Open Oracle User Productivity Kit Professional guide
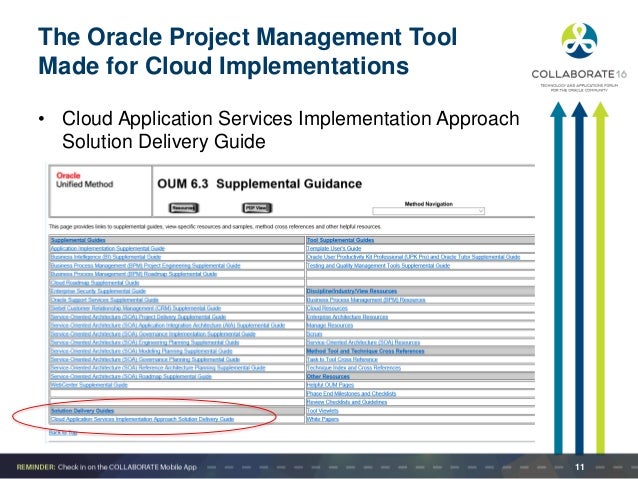The image size is (638, 479). click(x=413, y=257)
